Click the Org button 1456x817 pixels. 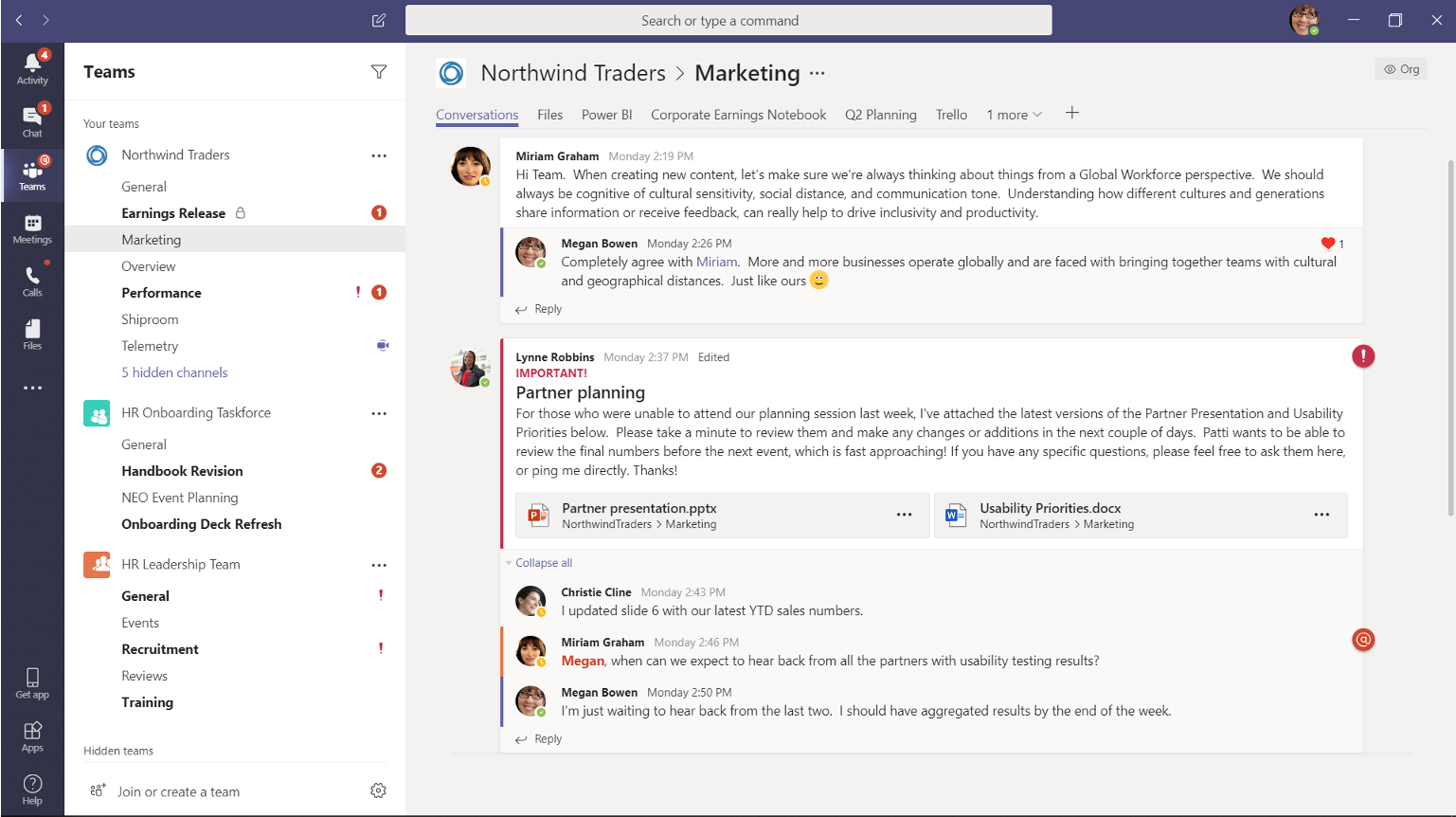tap(1401, 69)
